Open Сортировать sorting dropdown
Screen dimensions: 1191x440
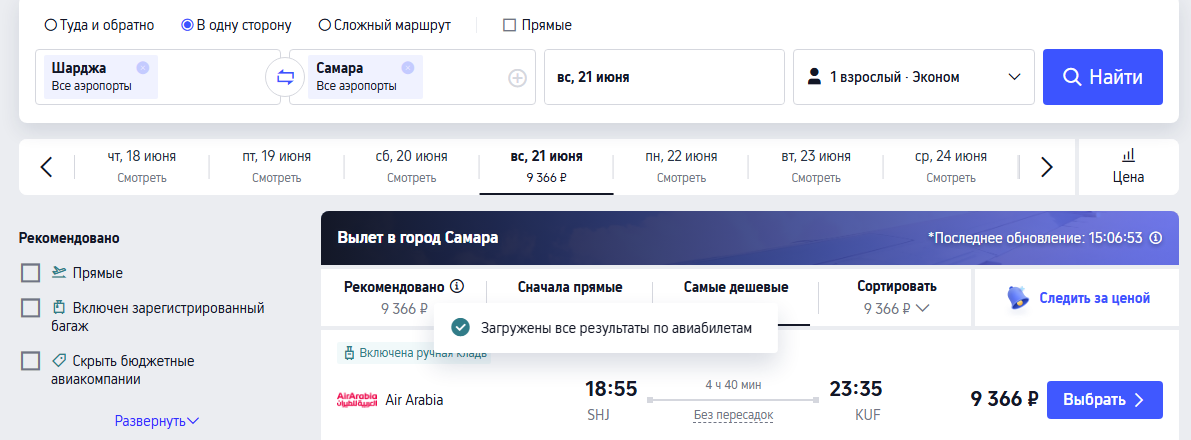click(x=896, y=297)
